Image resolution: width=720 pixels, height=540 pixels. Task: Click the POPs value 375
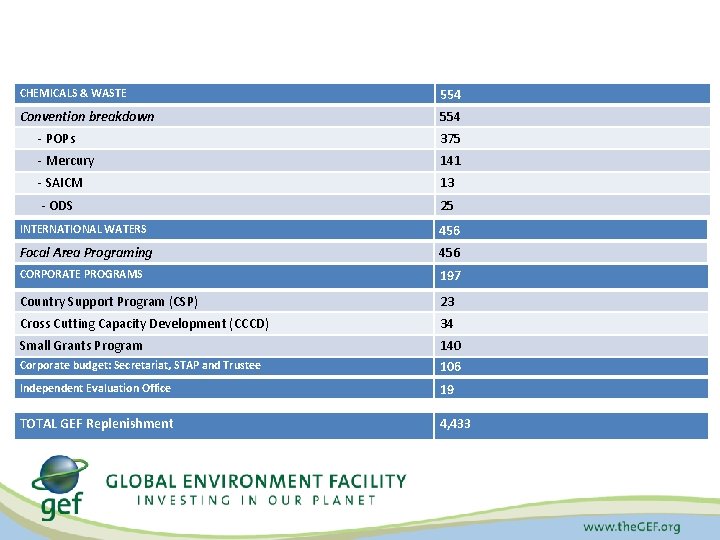pos(450,139)
